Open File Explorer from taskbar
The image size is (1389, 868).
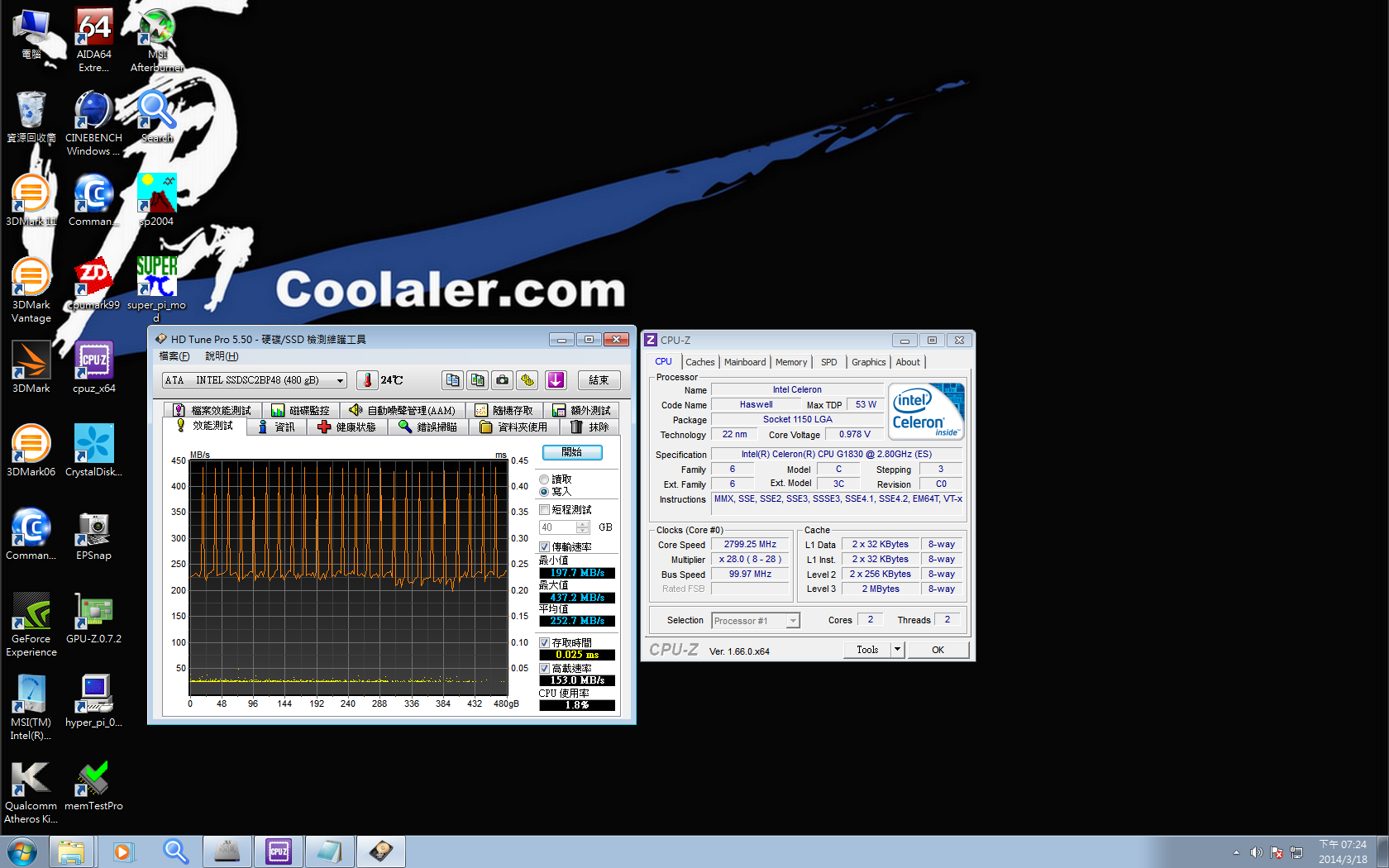(71, 851)
